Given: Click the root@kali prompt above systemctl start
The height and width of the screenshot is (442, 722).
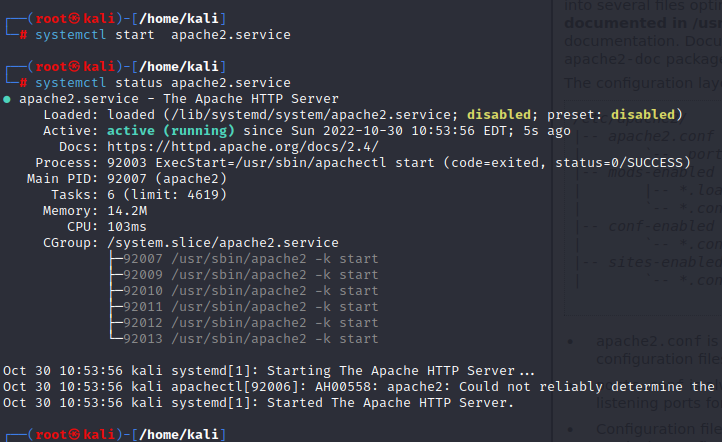Looking at the screenshot, I should tap(116, 19).
